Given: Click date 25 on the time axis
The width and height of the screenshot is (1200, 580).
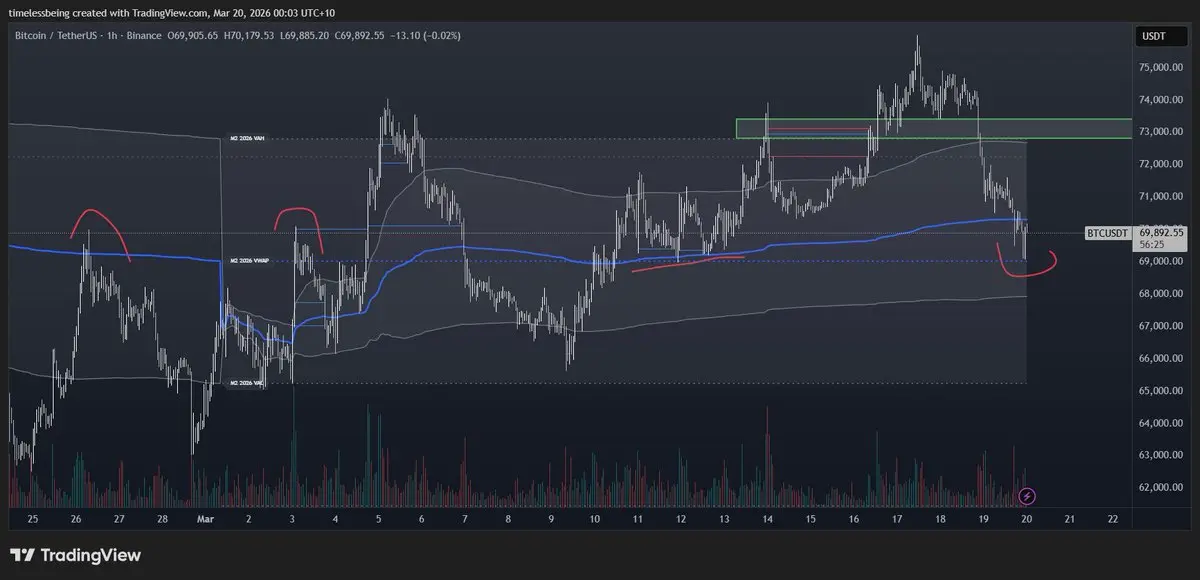Looking at the screenshot, I should pyautogui.click(x=33, y=520).
